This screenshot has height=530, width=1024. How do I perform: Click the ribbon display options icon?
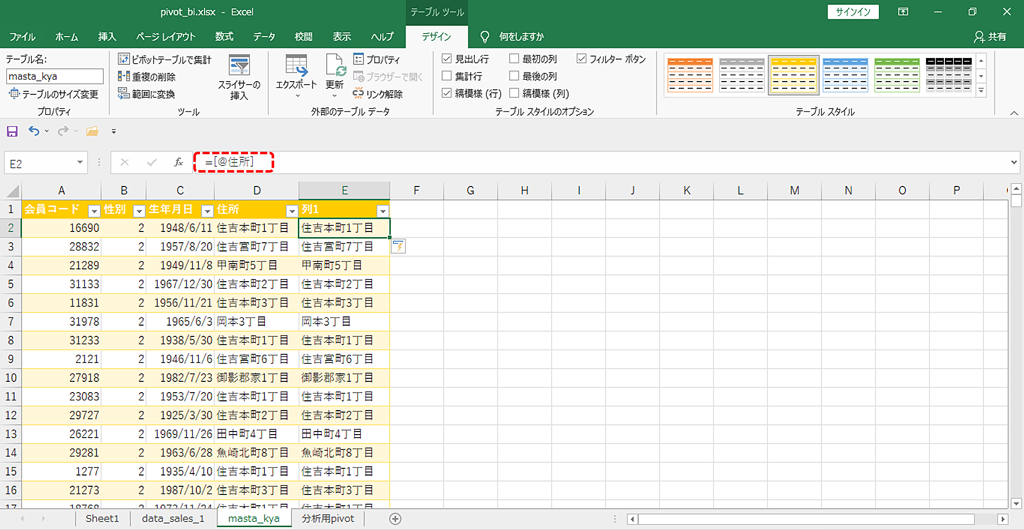(903, 12)
